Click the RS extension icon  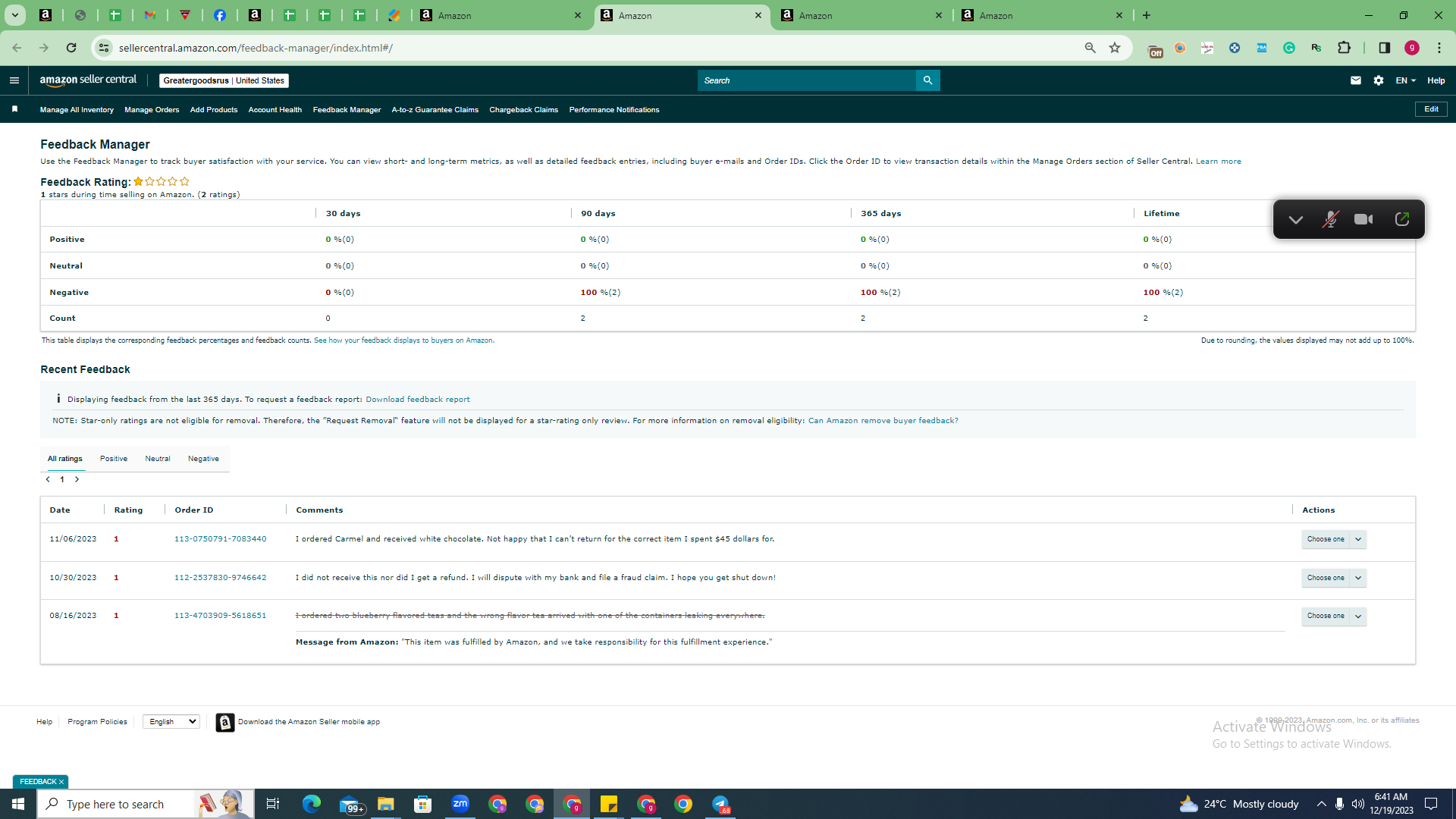click(1316, 48)
